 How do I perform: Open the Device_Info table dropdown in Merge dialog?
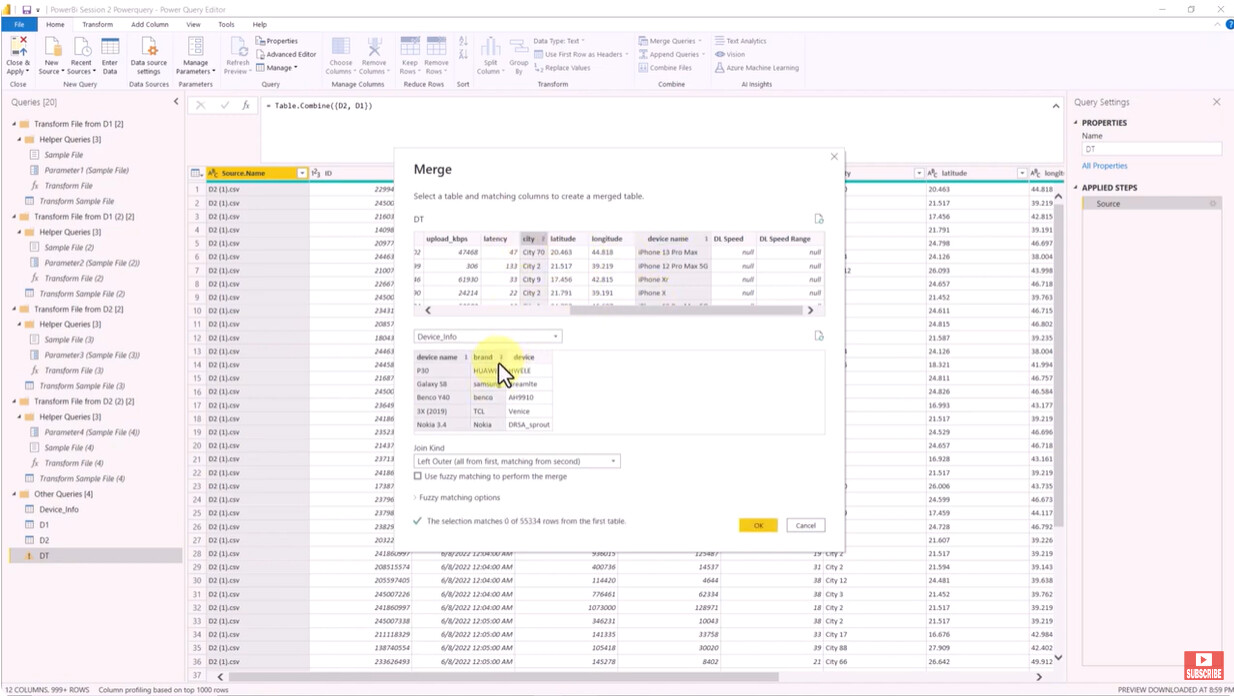click(x=488, y=337)
